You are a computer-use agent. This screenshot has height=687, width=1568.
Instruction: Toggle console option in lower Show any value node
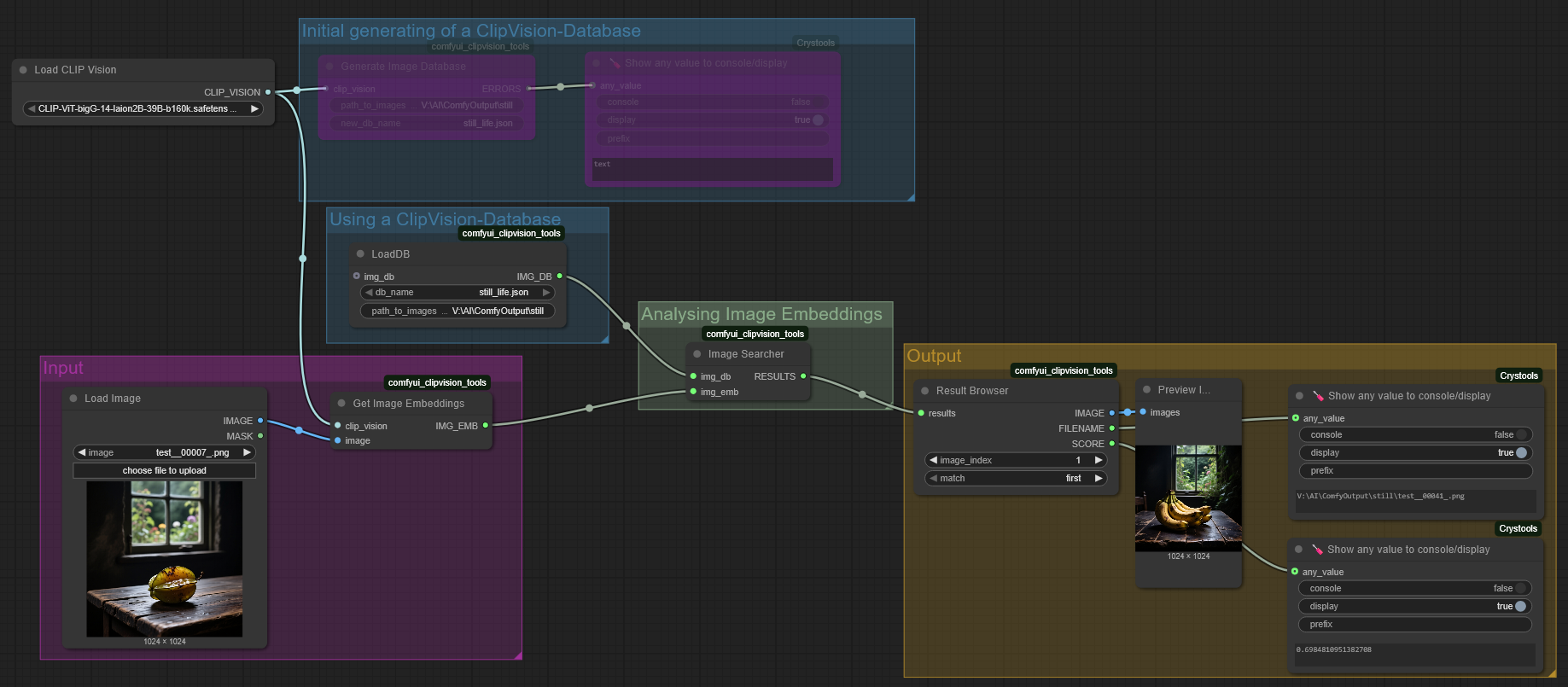click(1415, 589)
